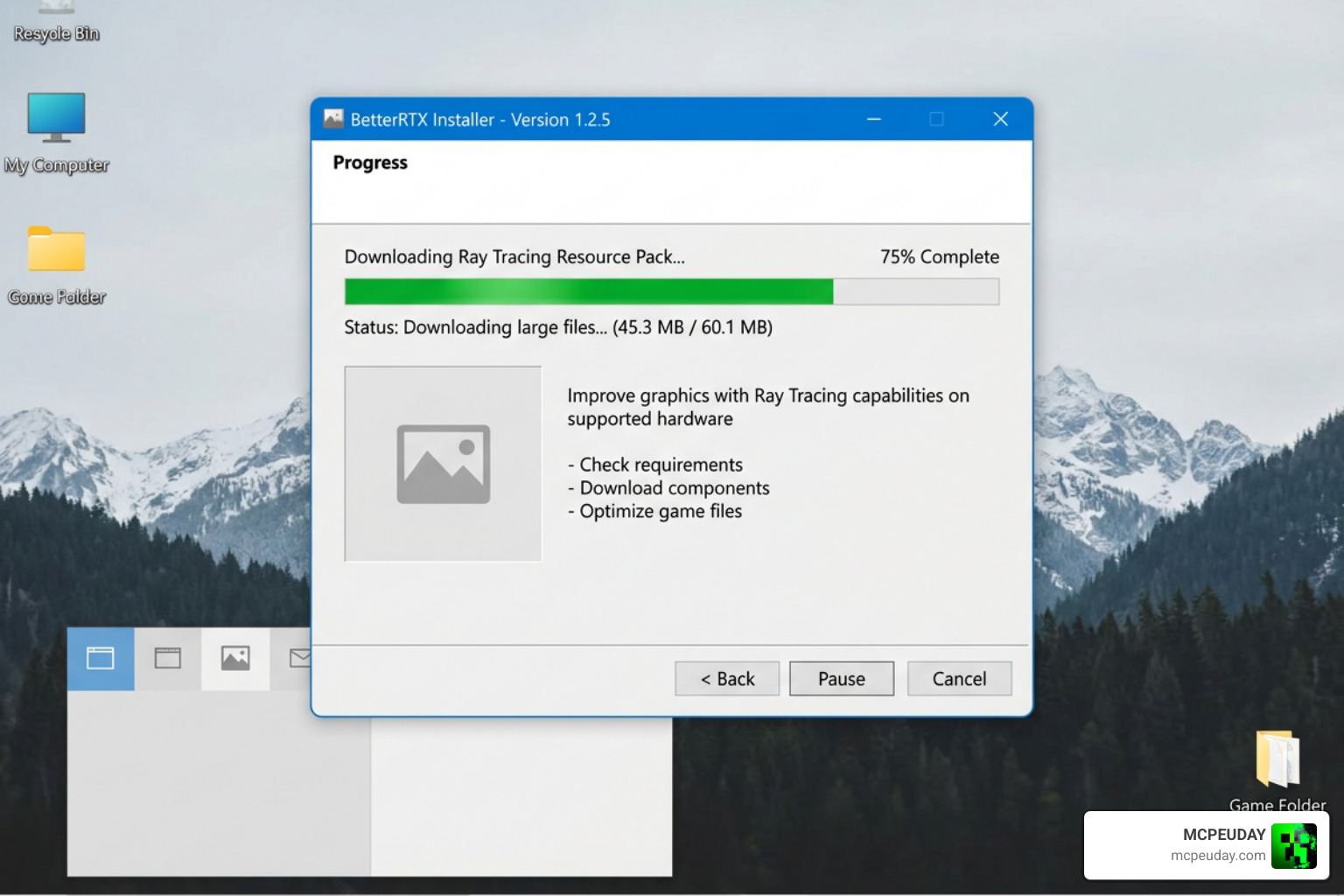The width and height of the screenshot is (1344, 896).
Task: Maximize the BetterRTX Installer window
Action: pos(936,119)
